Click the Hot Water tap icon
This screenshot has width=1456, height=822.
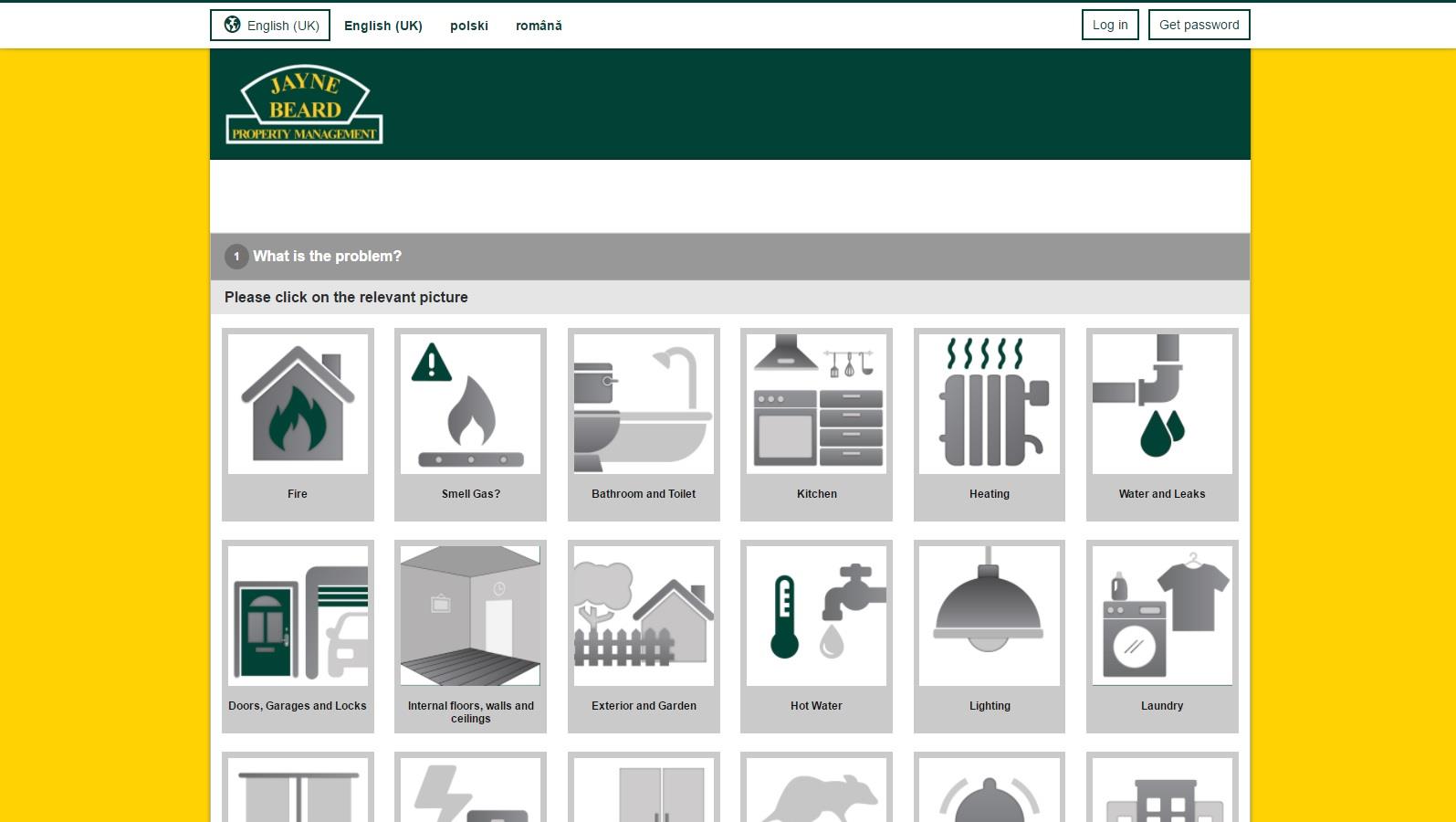[816, 616]
